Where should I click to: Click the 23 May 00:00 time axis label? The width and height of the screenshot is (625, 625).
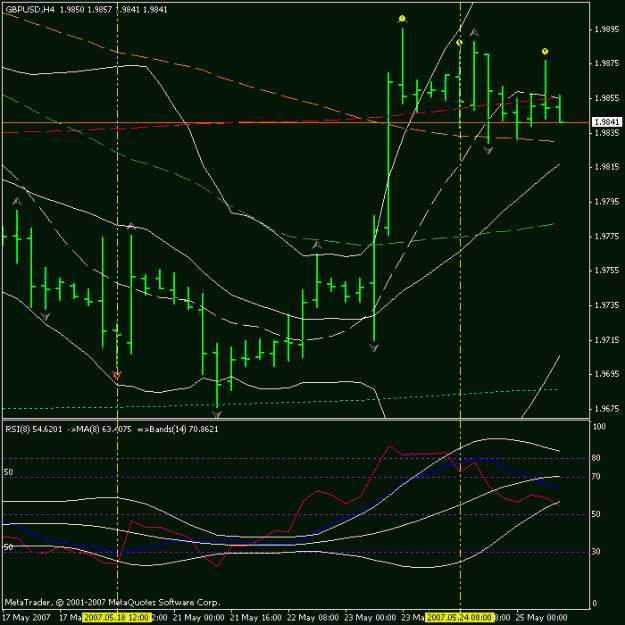(370, 618)
